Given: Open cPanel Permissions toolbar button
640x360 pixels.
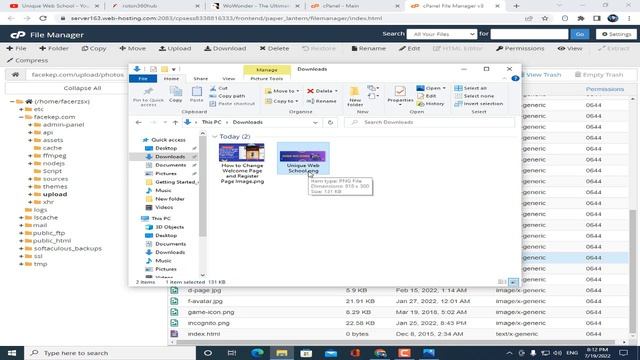Looking at the screenshot, I should [x=520, y=48].
